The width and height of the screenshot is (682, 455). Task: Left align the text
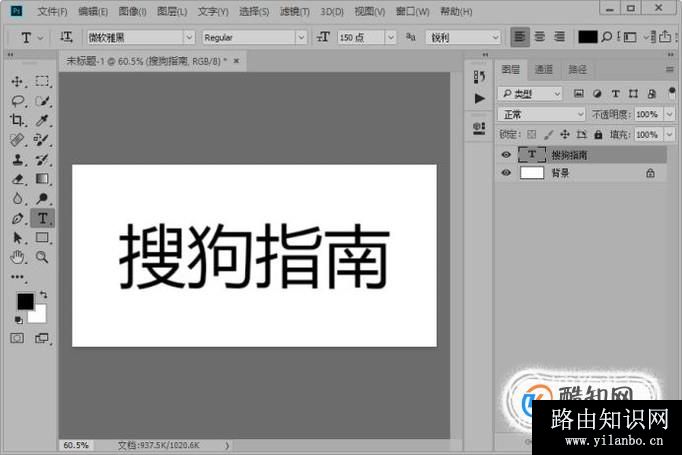tap(520, 37)
